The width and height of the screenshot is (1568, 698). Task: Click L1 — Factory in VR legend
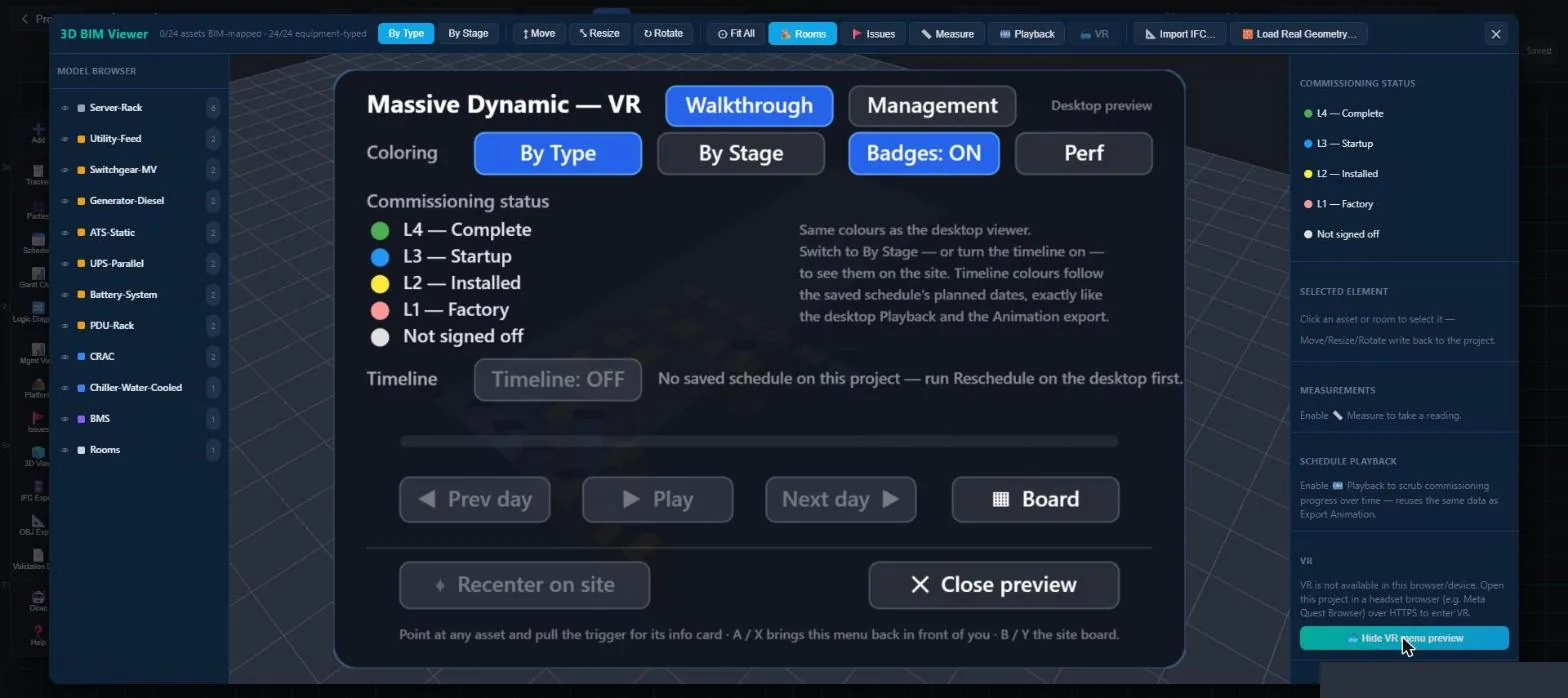[x=456, y=310]
